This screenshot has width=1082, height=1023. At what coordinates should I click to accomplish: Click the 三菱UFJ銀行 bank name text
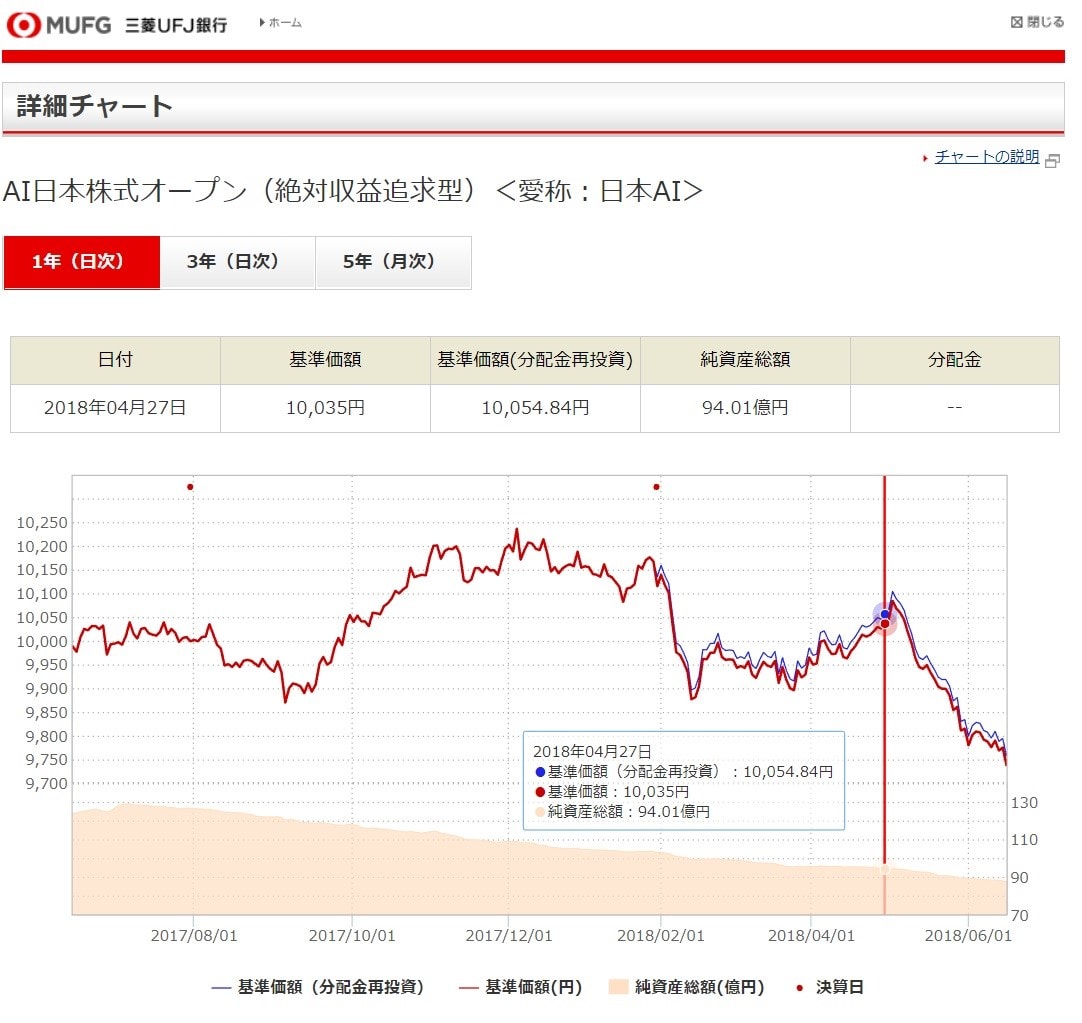point(176,25)
